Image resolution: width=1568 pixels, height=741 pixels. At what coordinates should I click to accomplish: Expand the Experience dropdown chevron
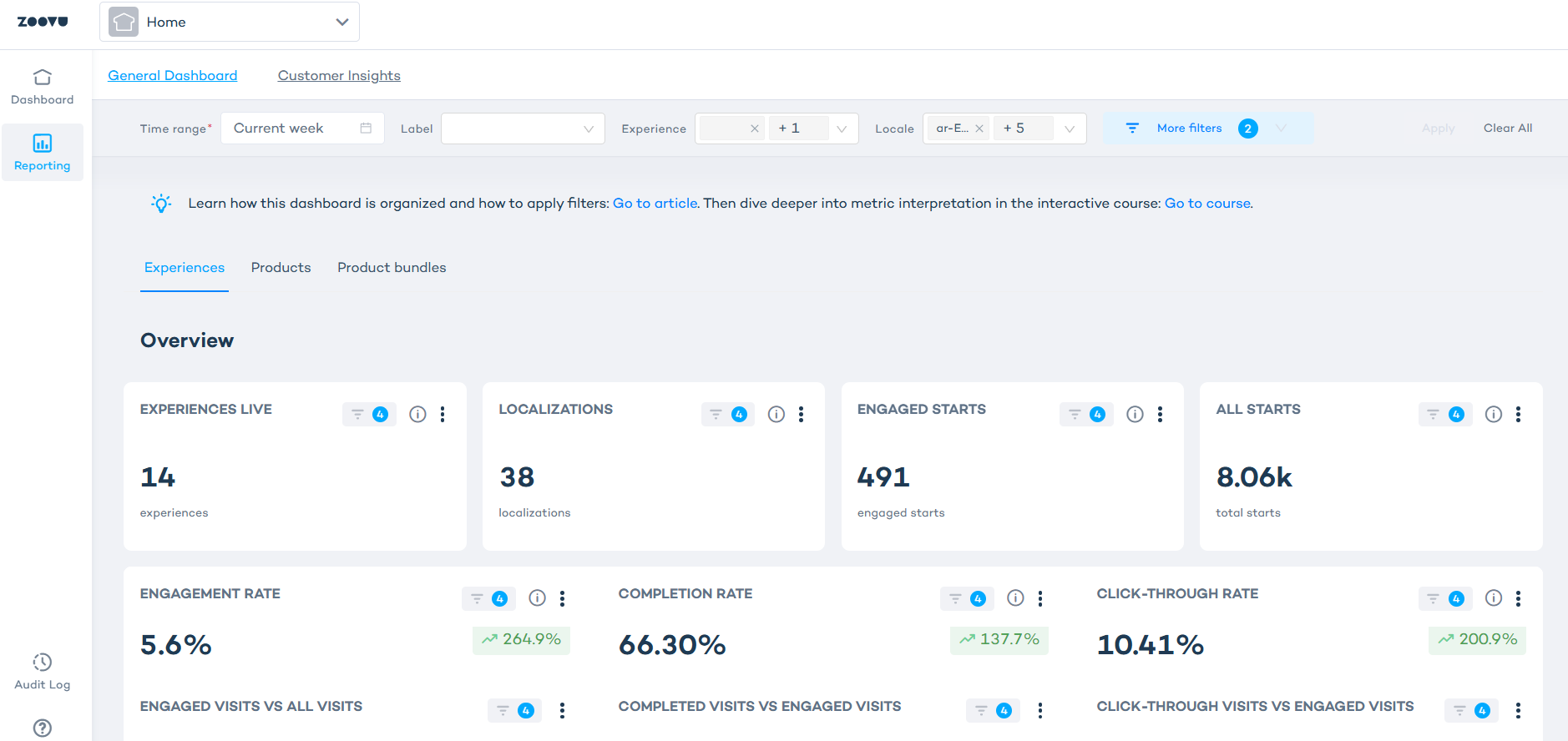click(842, 129)
